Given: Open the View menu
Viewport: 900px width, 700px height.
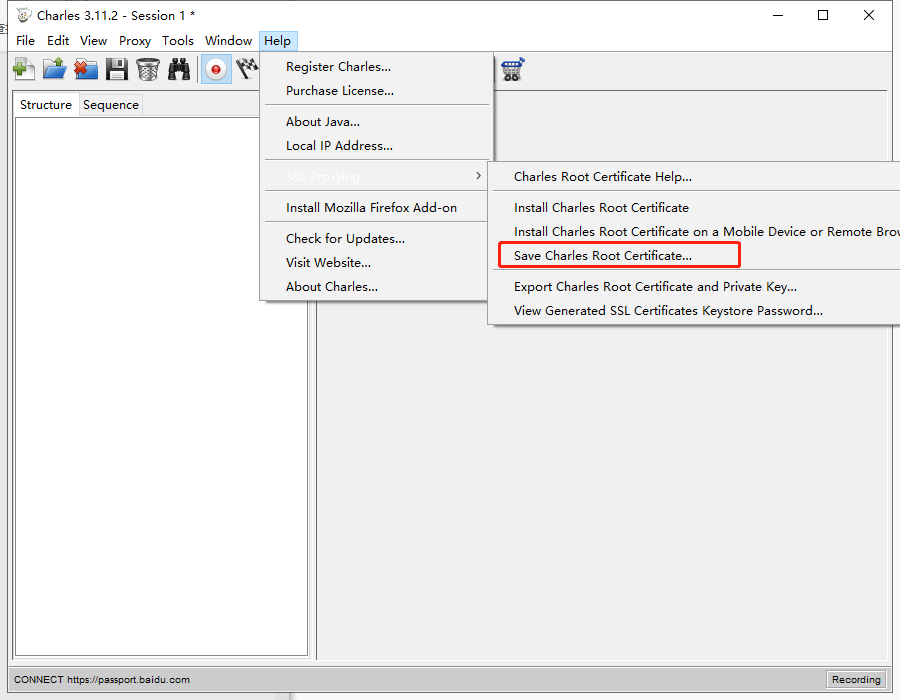Looking at the screenshot, I should 94,41.
